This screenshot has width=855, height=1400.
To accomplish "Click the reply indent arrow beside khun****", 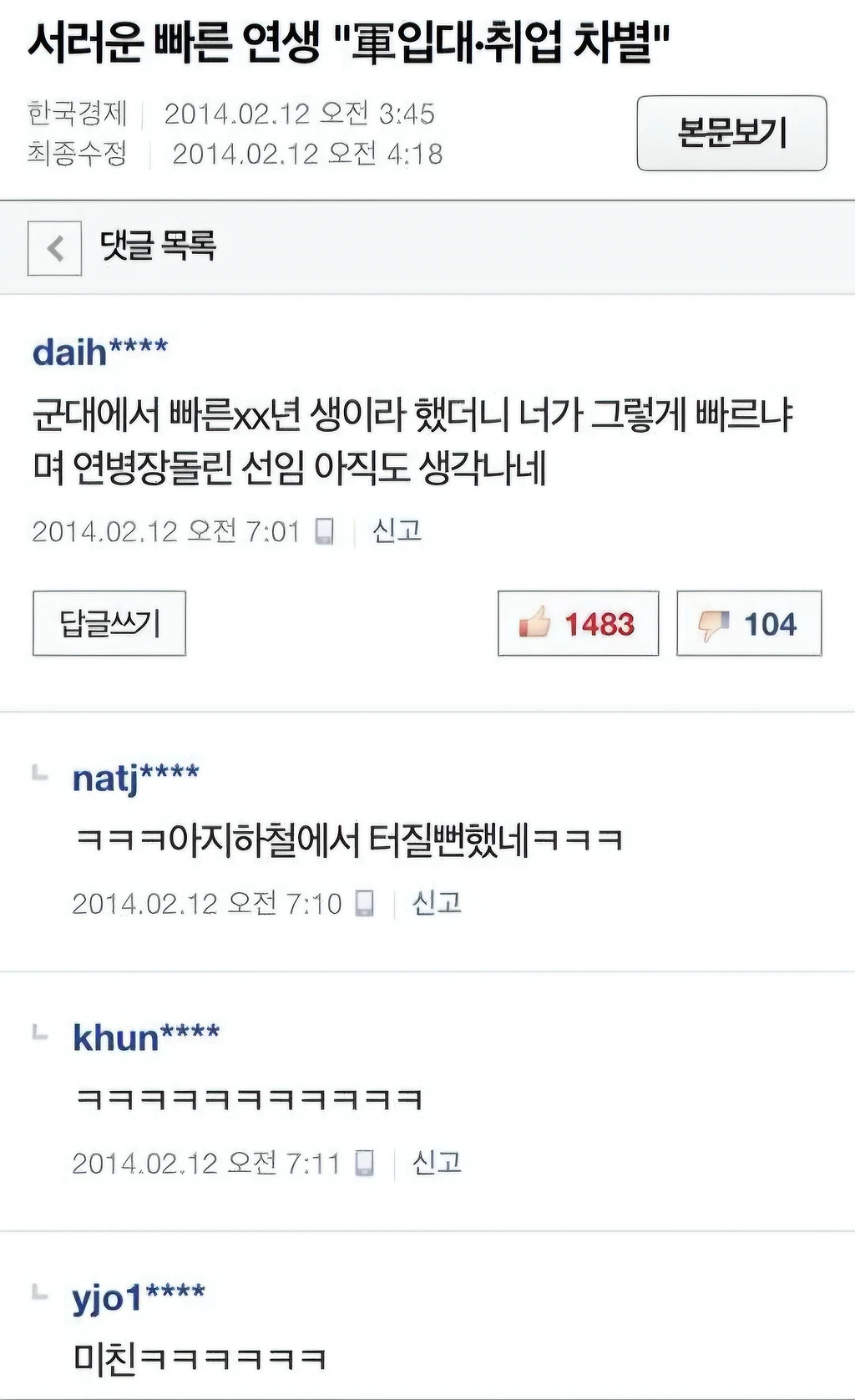I will pos(40,1032).
